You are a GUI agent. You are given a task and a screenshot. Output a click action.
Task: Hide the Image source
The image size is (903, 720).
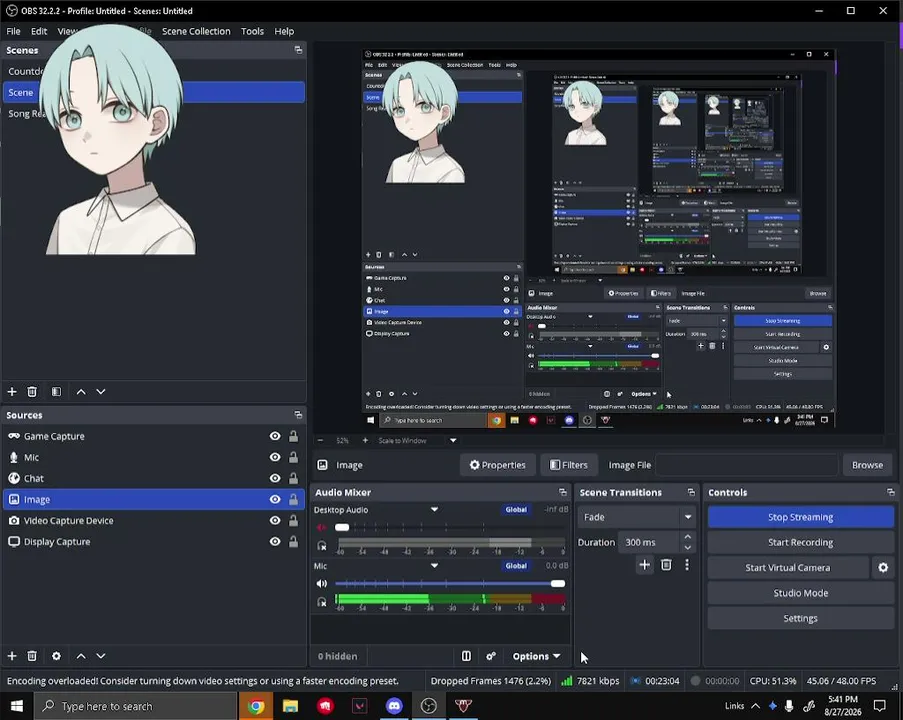click(275, 499)
